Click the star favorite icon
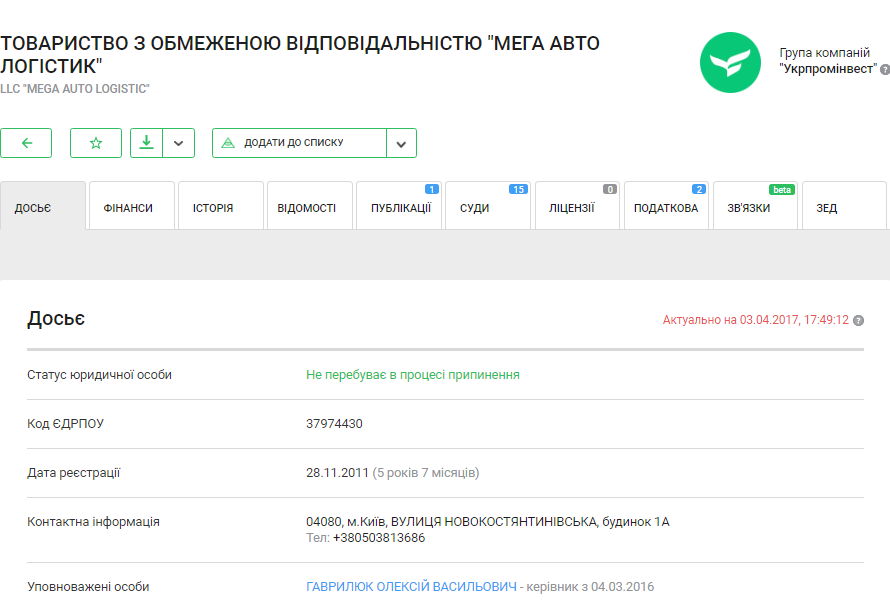Image resolution: width=890 pixels, height=610 pixels. tap(96, 143)
